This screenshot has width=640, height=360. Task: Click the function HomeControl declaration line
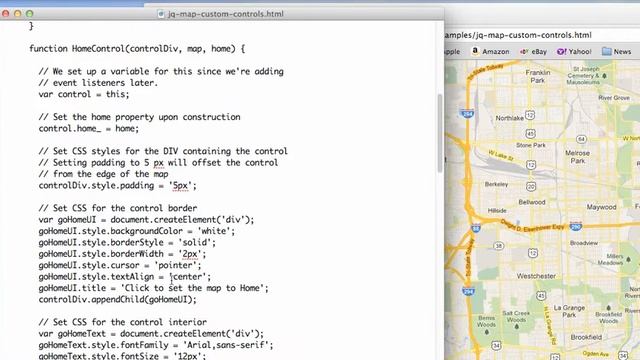(x=137, y=49)
